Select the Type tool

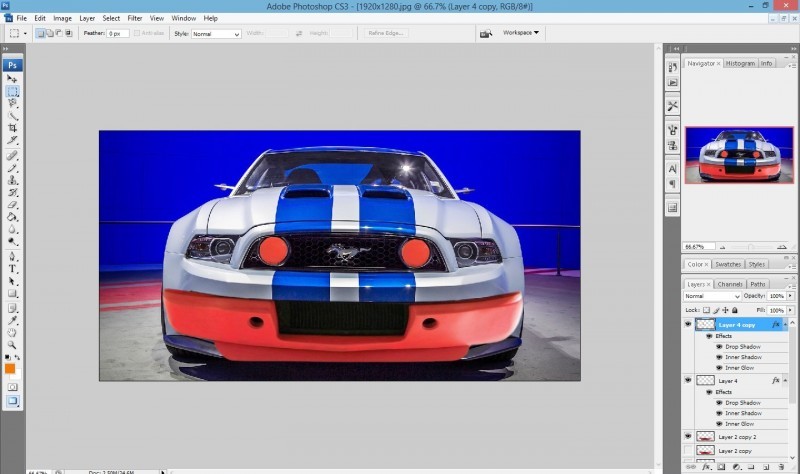pyautogui.click(x=12, y=269)
